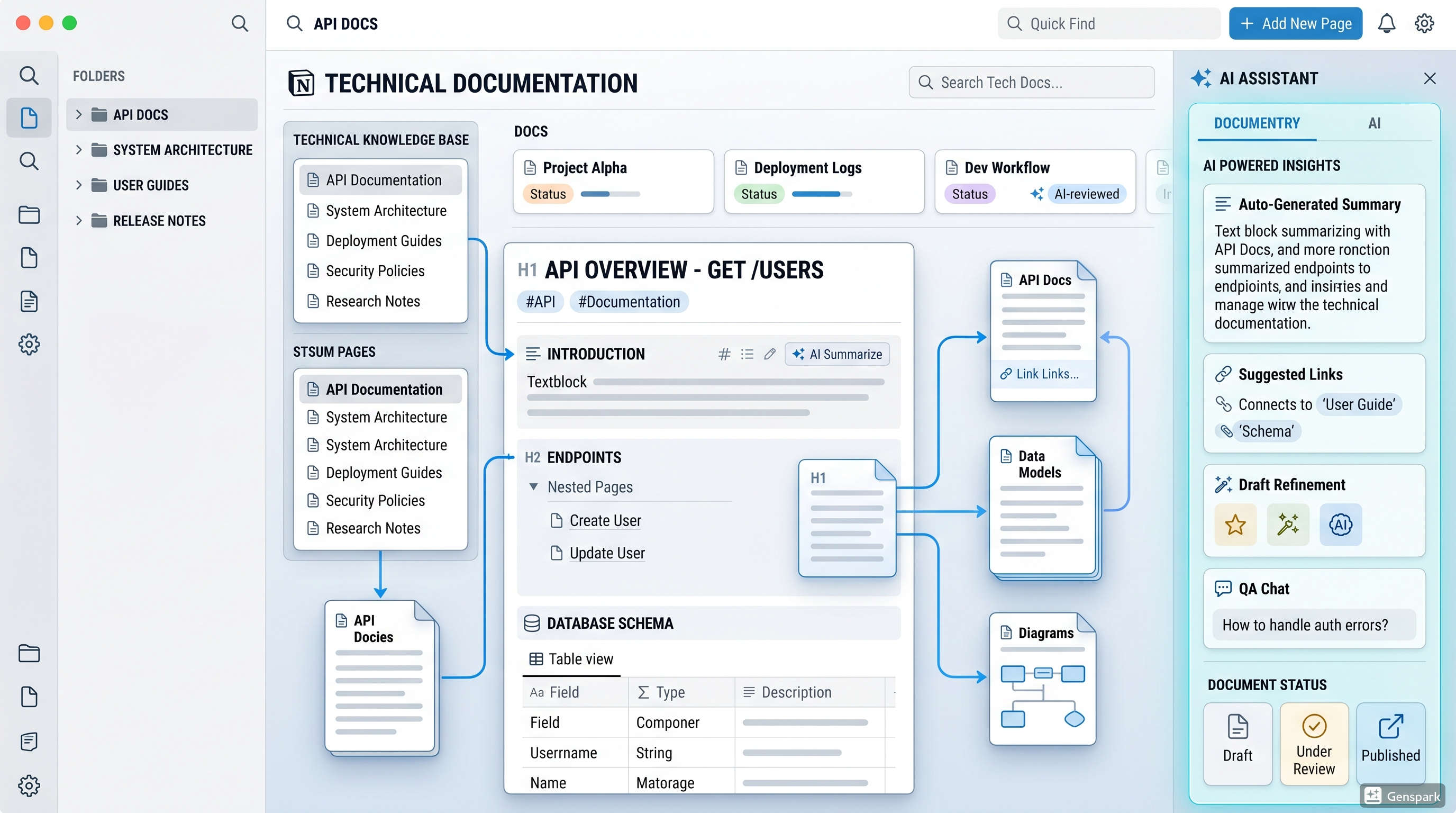This screenshot has height=813, width=1456.
Task: Set document status to Published
Action: point(1390,743)
